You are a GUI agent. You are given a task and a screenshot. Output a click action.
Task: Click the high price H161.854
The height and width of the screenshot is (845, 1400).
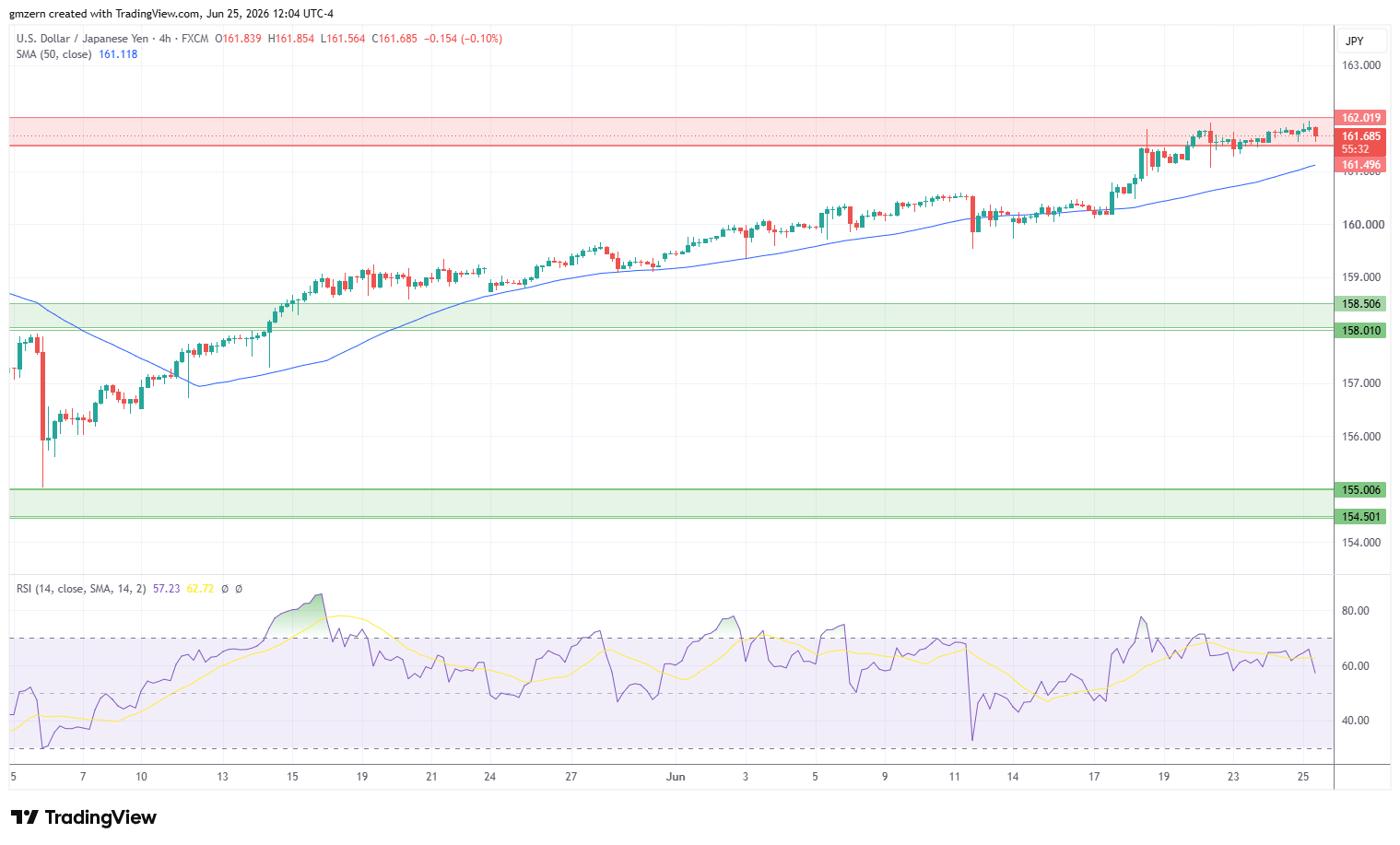pos(291,39)
